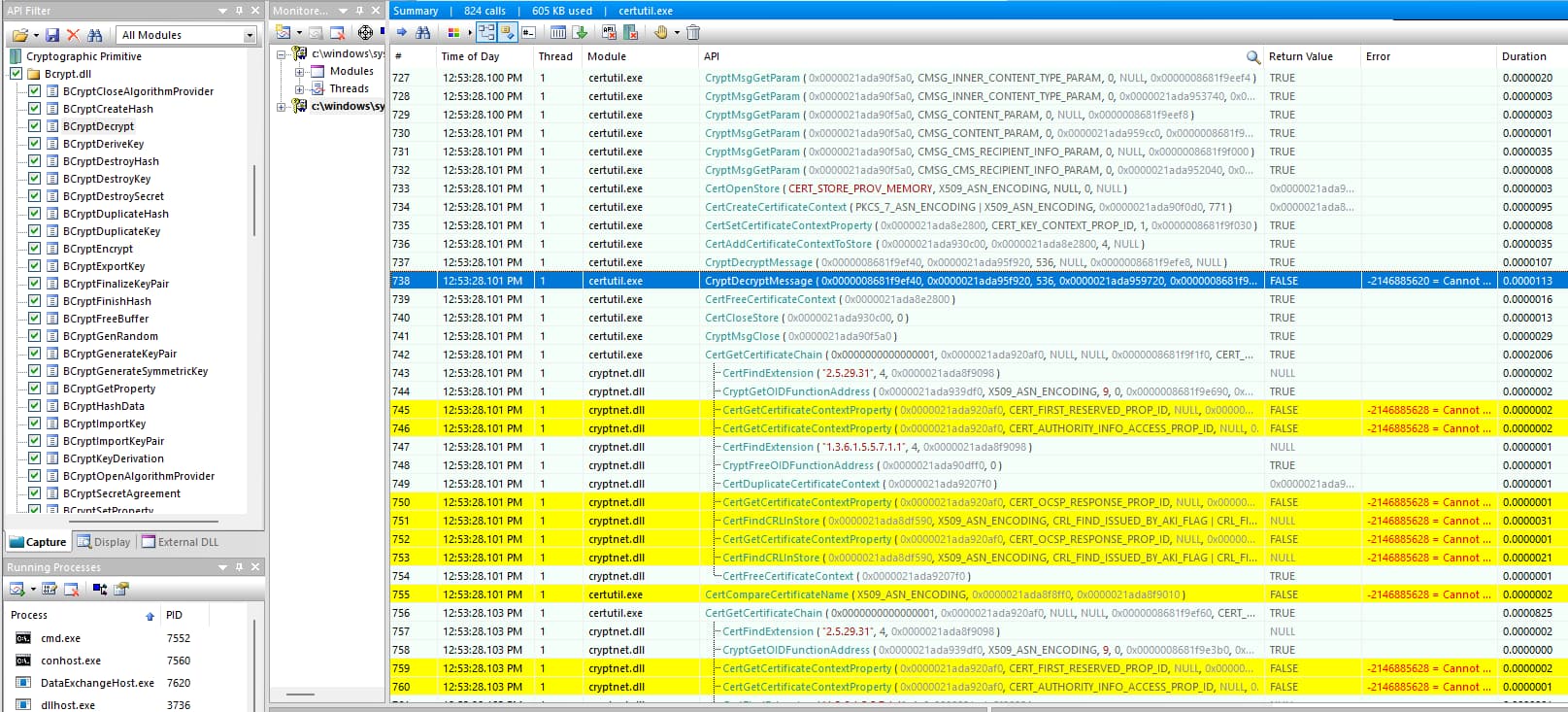The height and width of the screenshot is (712, 1568).
Task: Uncheck the Bcrypt.dll checkbox
Action: tap(17, 74)
